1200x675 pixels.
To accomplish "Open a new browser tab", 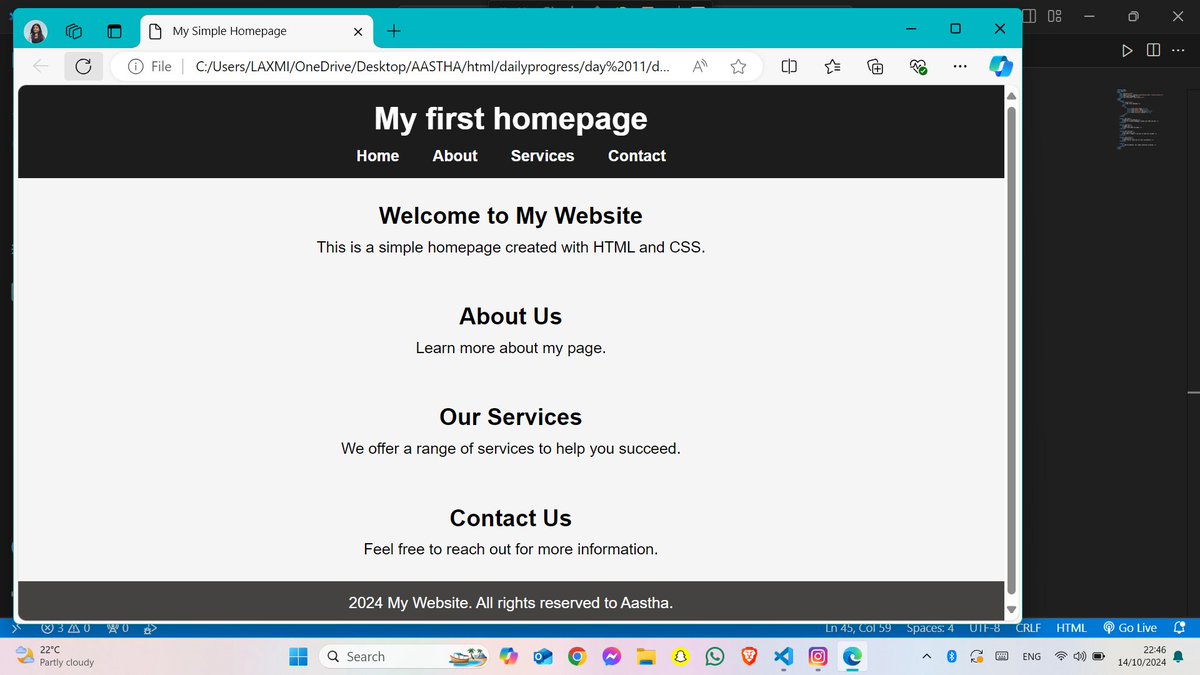I will [x=393, y=31].
